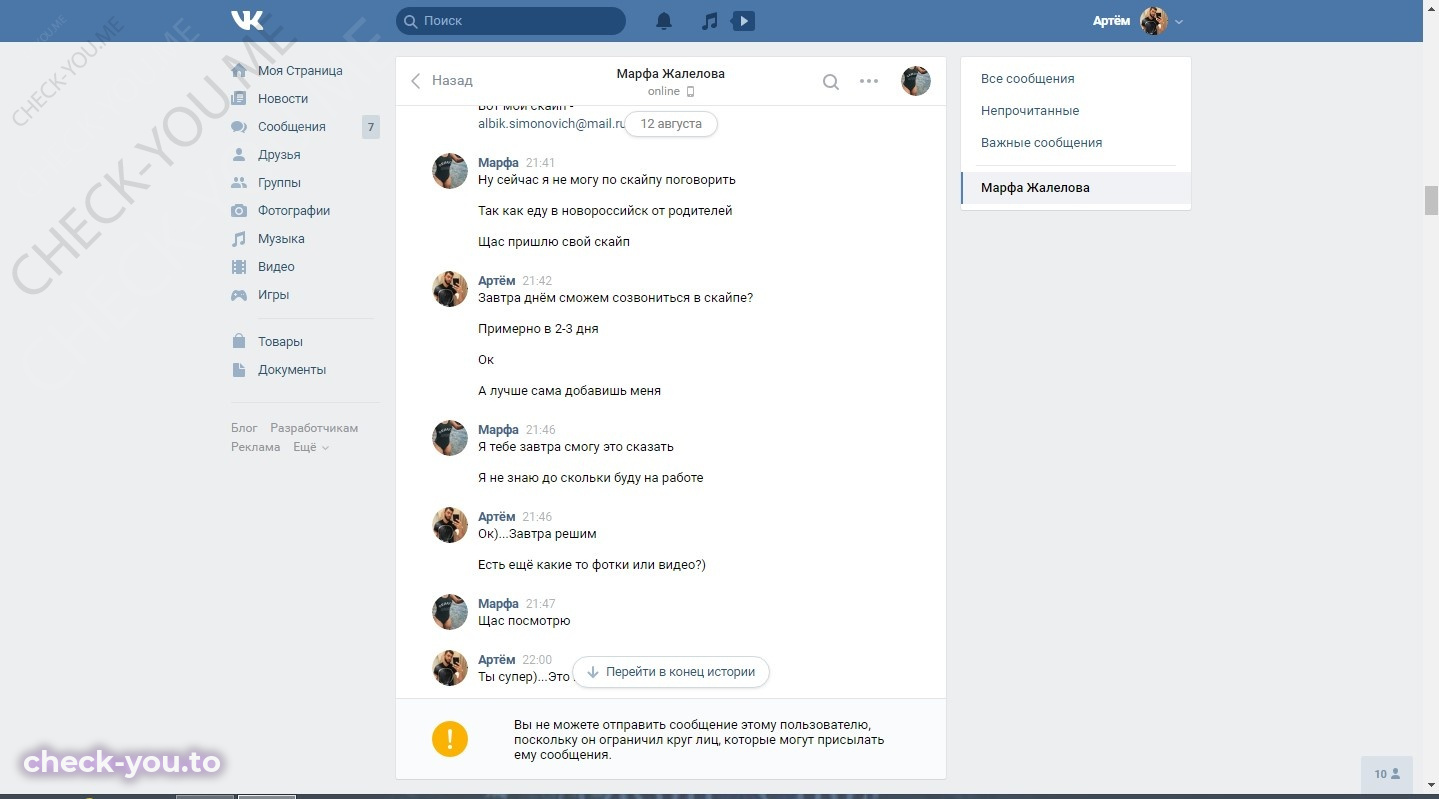Click Артём's avatar next to 21:46 message
1439x799 pixels.
point(450,525)
